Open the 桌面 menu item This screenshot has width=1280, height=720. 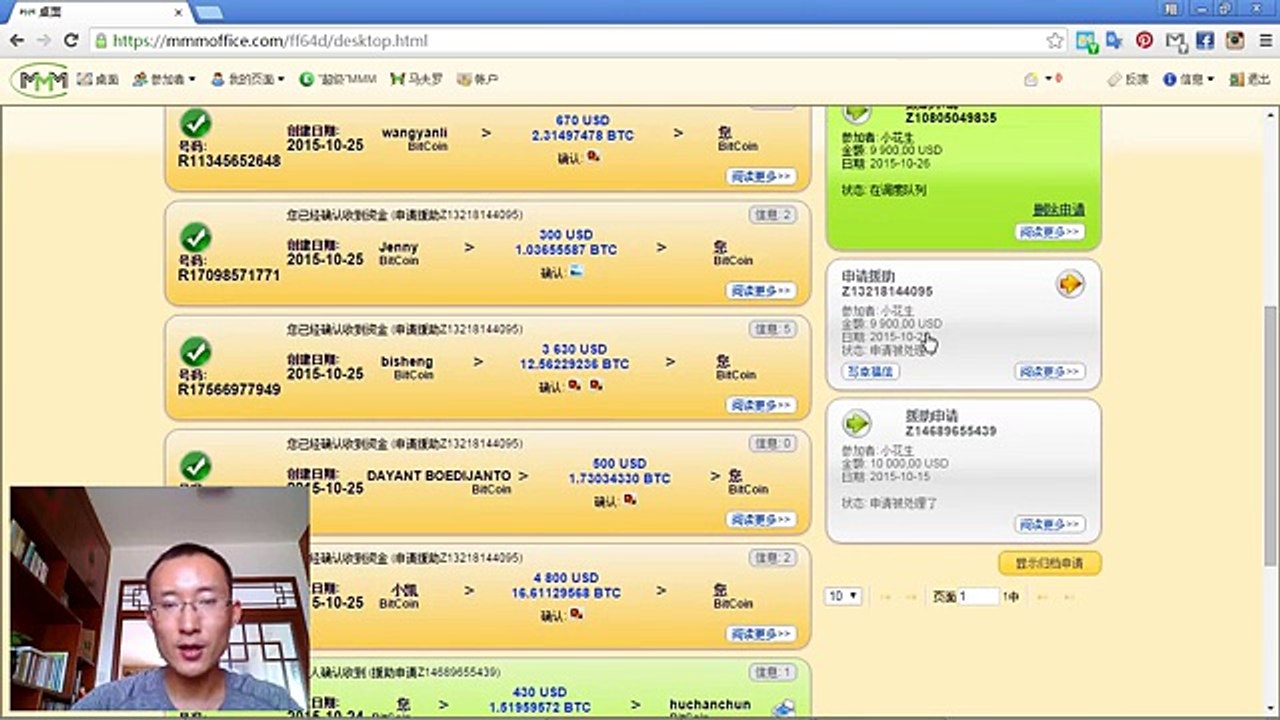tap(98, 79)
